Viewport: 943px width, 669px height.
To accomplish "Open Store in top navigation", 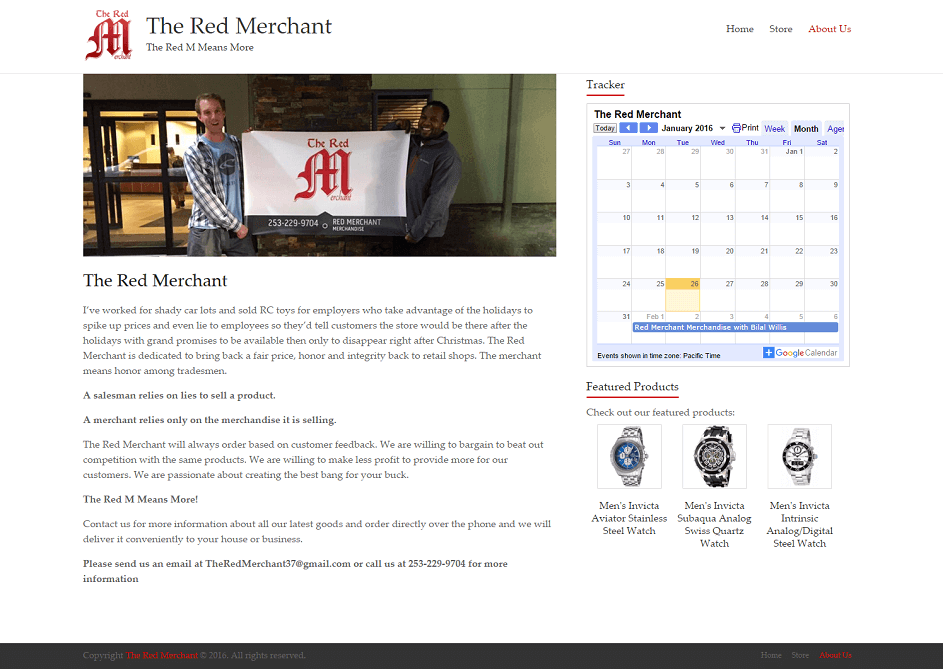I will click(781, 29).
